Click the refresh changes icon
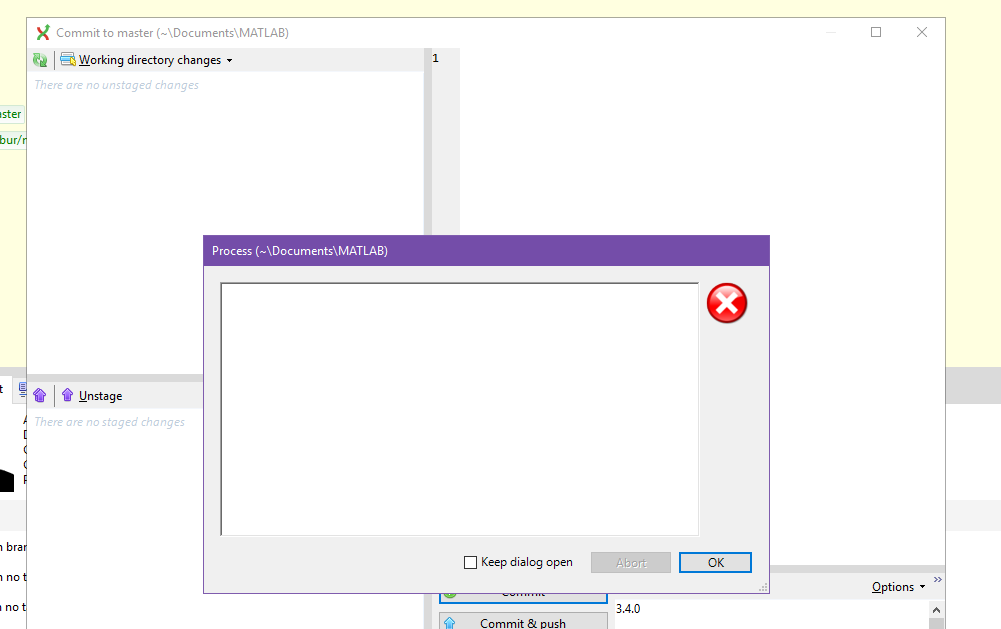 tap(40, 59)
